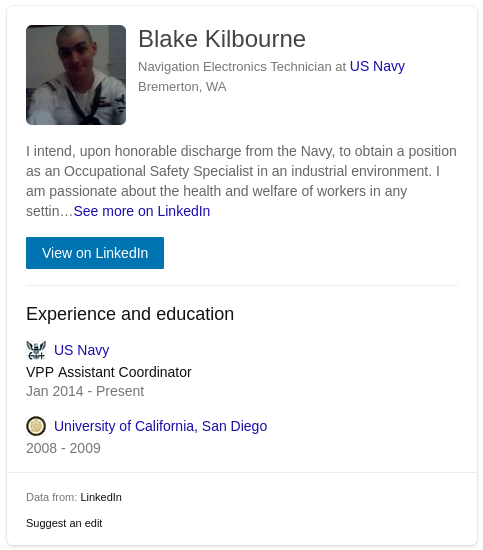The image size is (483, 550).
Task: Click the 2008 - 2009 education dates
Action: pos(63,448)
